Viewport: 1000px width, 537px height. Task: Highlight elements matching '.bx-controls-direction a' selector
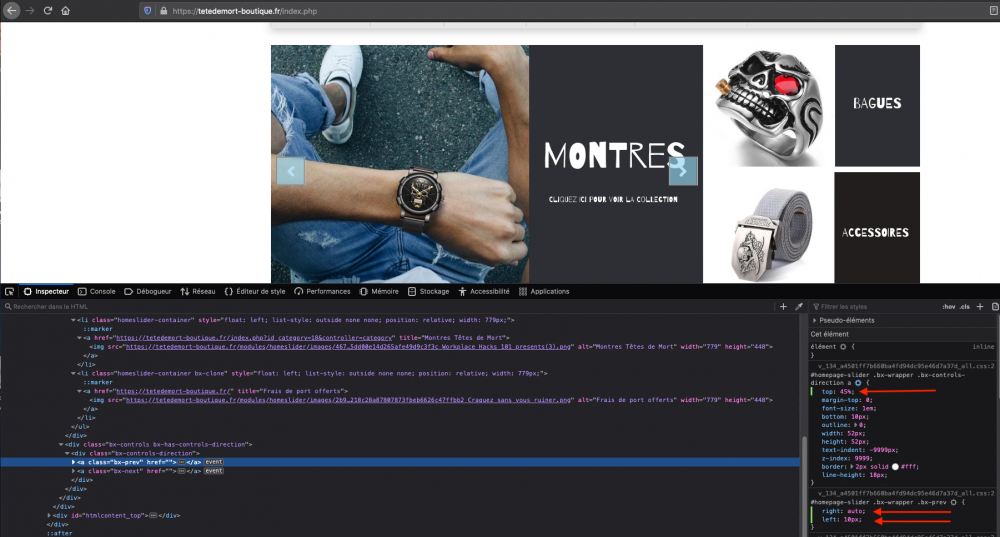tap(858, 383)
